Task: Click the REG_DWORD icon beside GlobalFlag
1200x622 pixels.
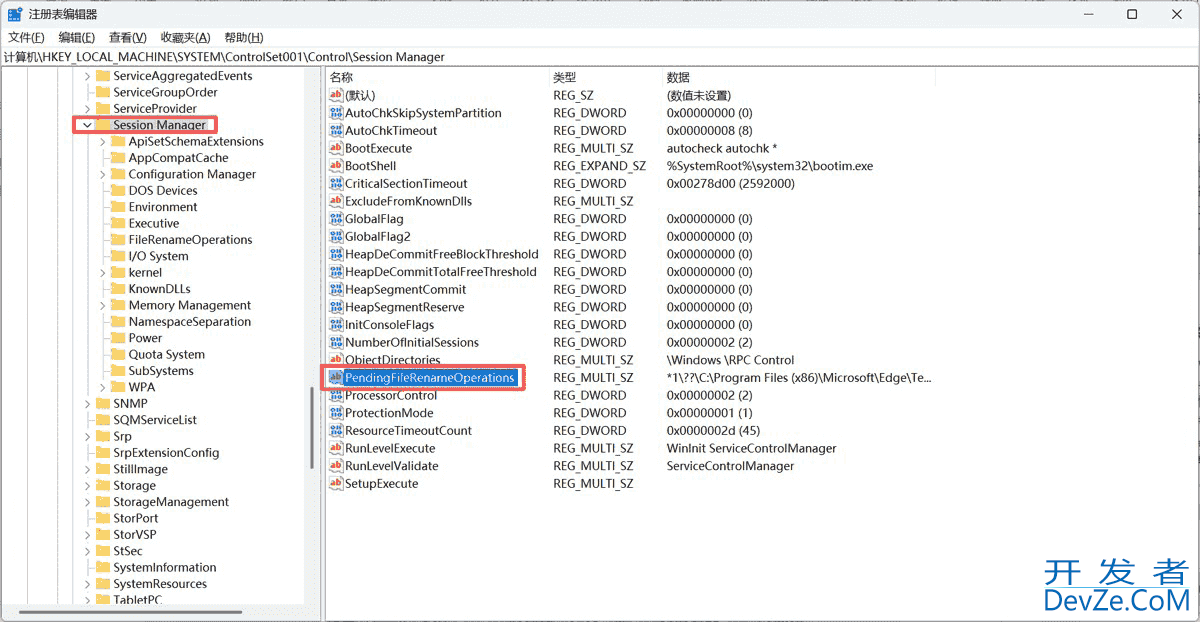Action: pos(335,219)
